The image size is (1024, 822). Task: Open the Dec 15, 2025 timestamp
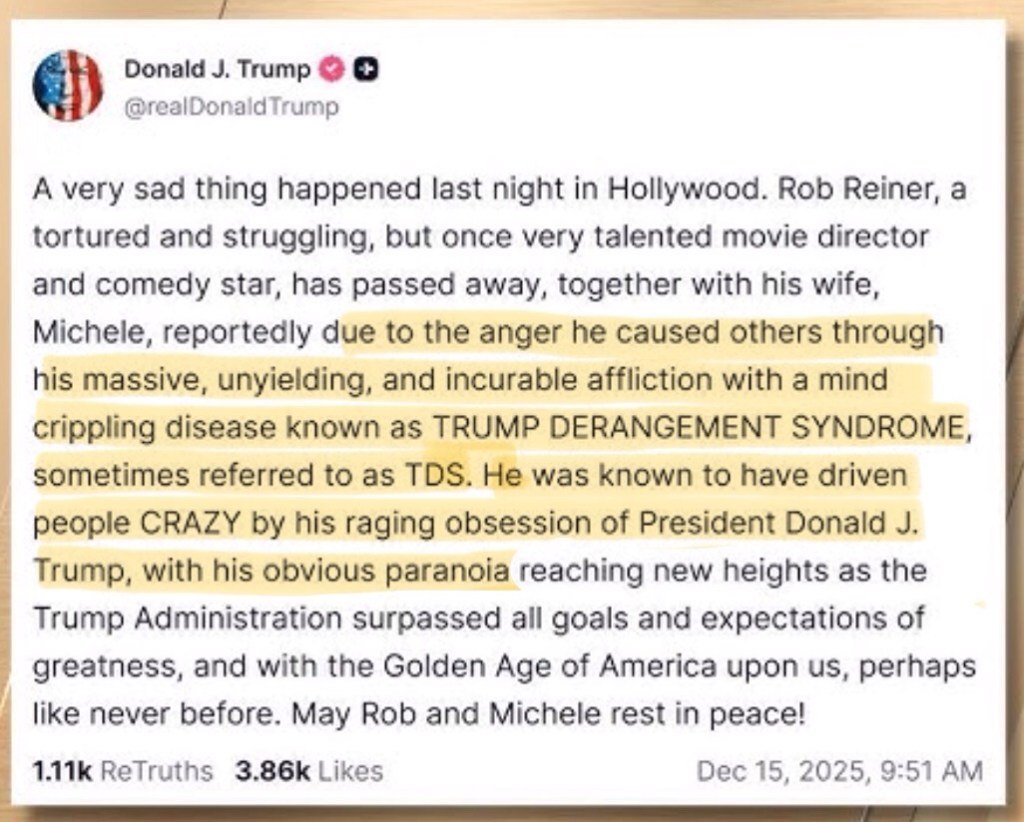[x=839, y=771]
